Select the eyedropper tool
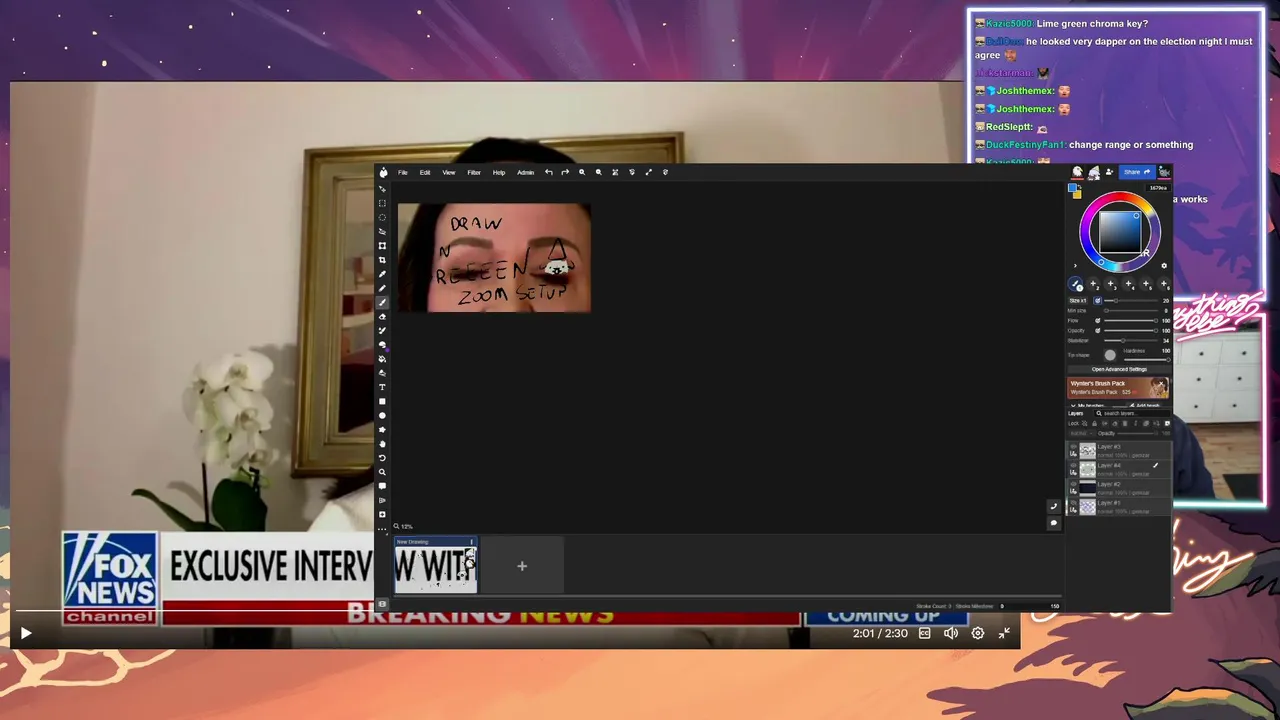Viewport: 1280px width, 720px height. [382, 274]
